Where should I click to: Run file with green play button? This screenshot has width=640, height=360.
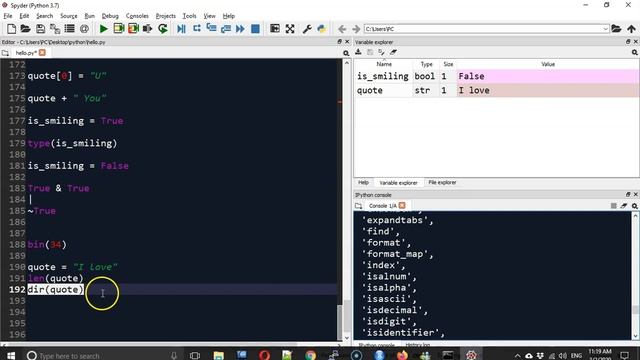coord(104,29)
